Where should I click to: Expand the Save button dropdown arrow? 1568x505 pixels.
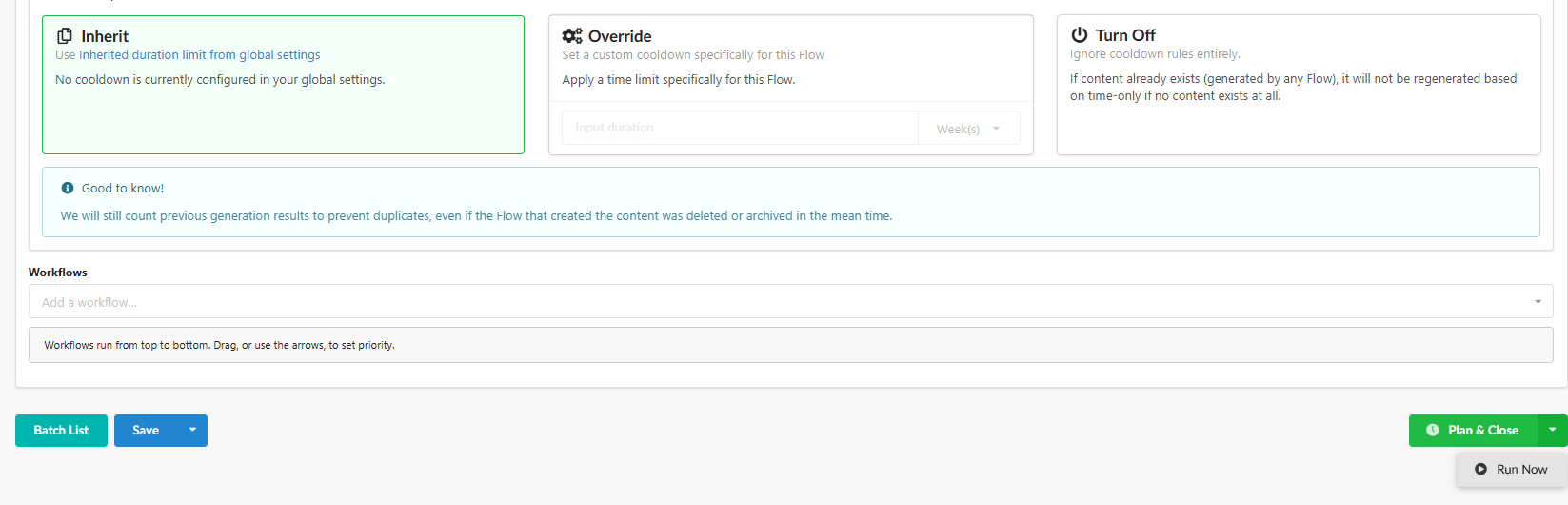tap(192, 431)
